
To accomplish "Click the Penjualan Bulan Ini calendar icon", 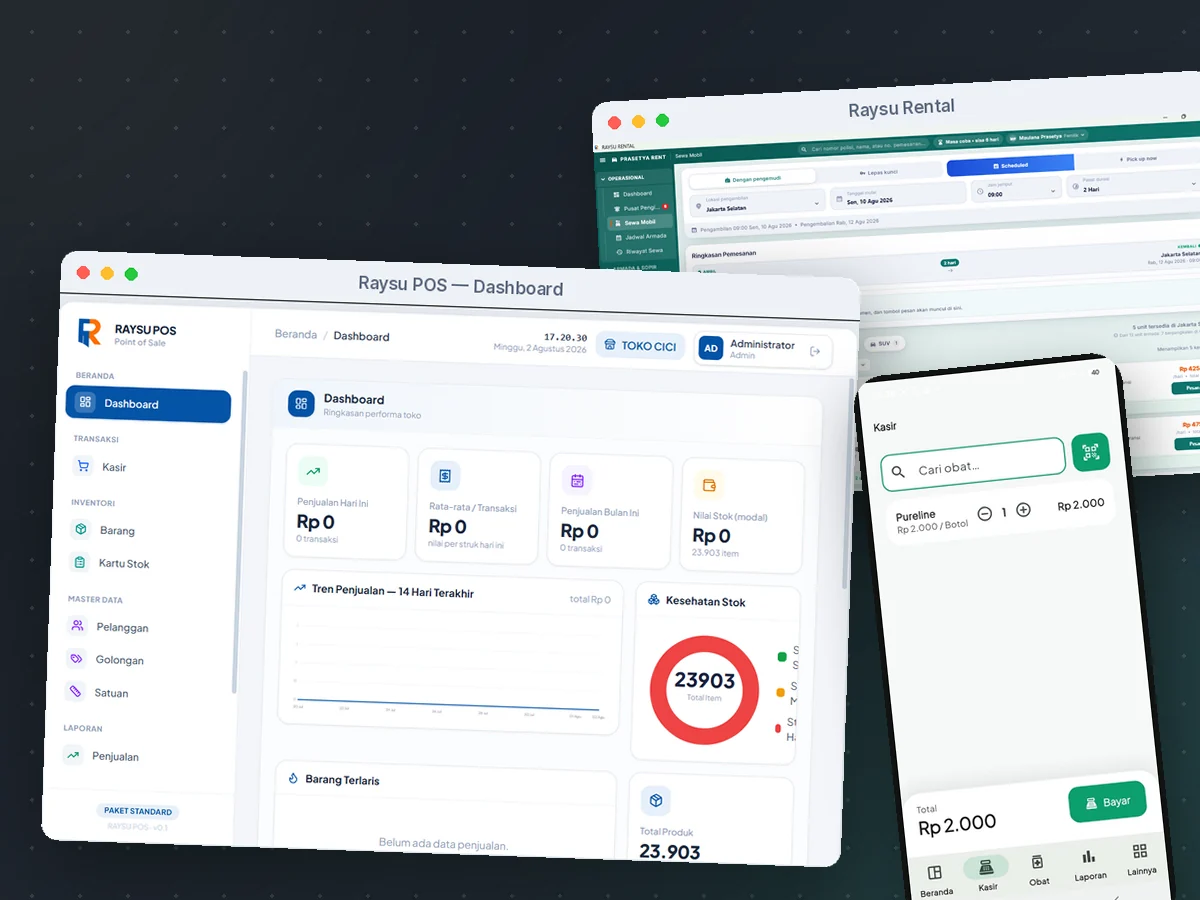I will (x=577, y=480).
